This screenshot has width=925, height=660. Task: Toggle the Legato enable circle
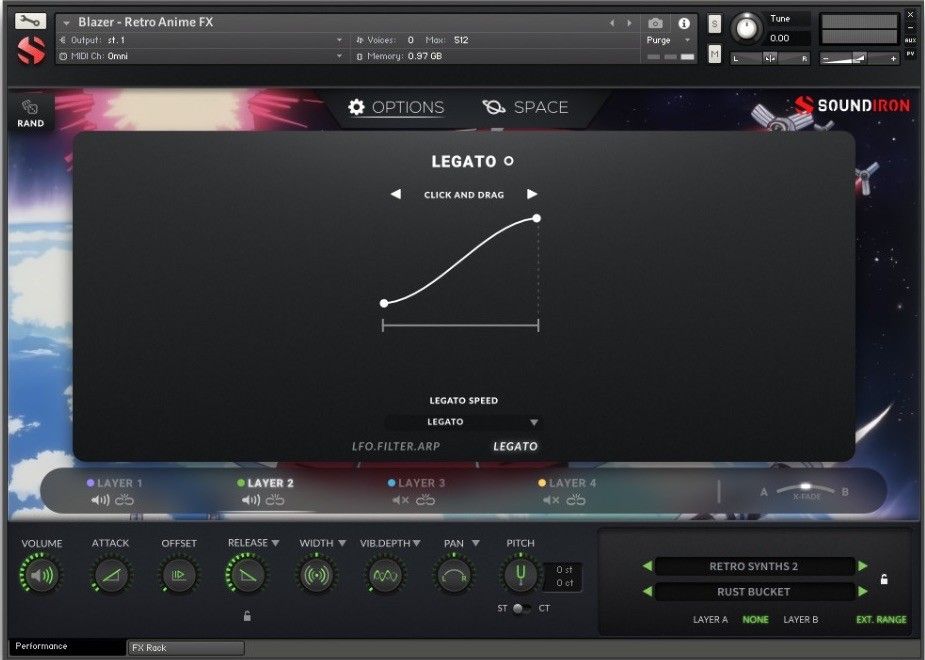[509, 161]
